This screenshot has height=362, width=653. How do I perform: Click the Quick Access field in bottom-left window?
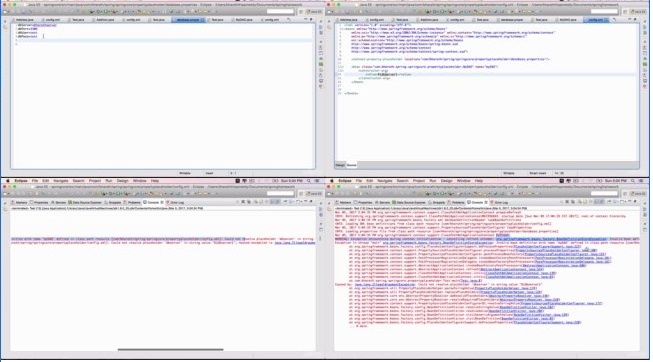[280, 194]
